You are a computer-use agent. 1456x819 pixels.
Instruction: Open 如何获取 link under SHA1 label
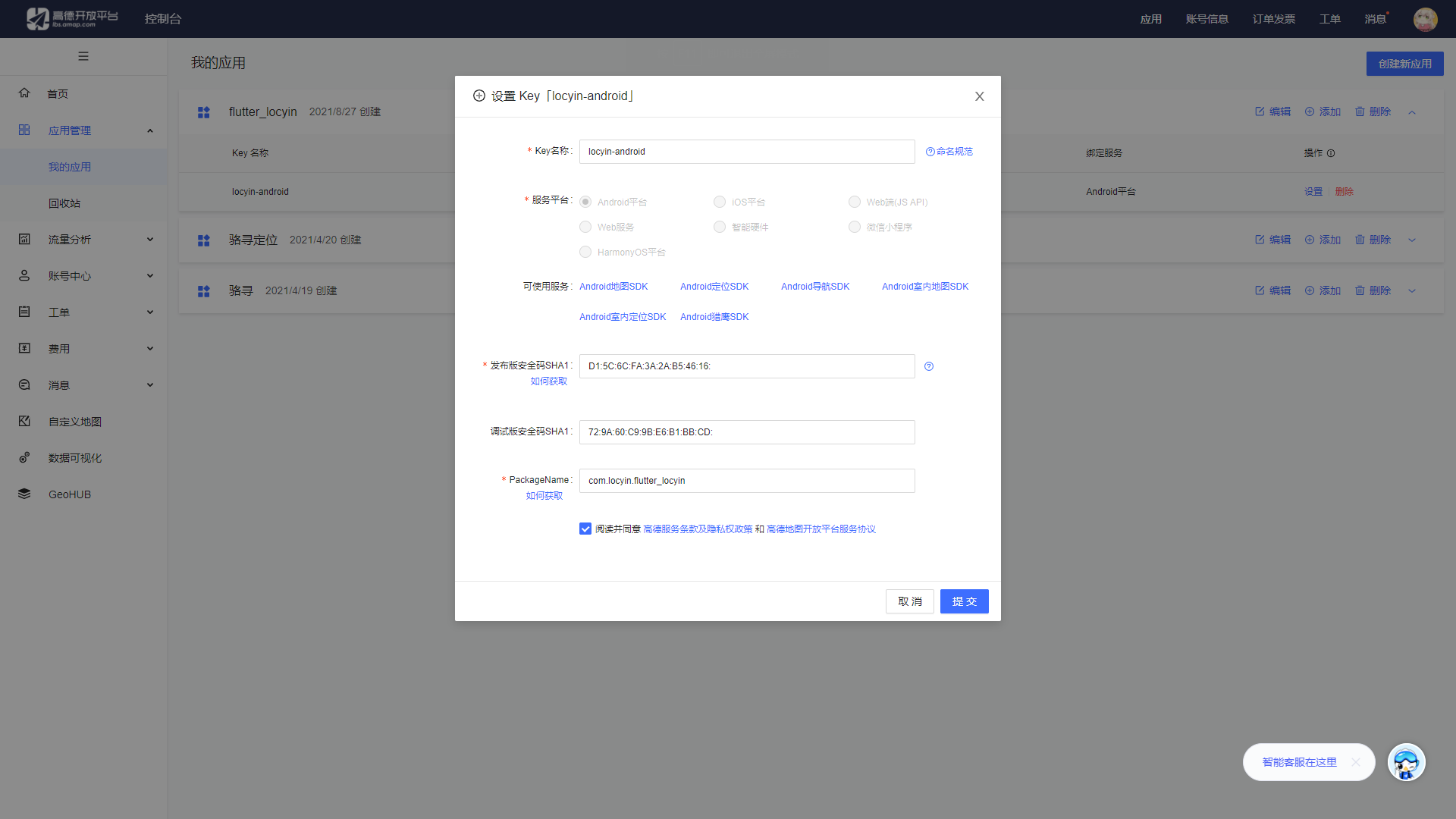point(549,381)
